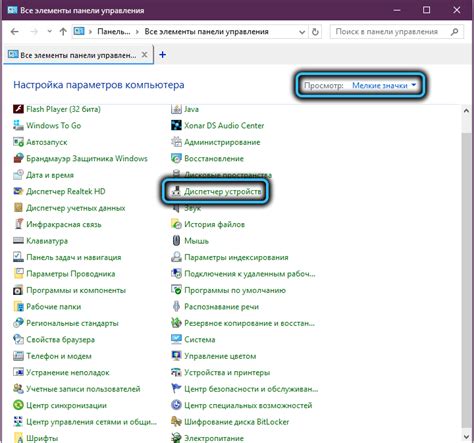
Task: Expand the breadcrumb chevron after Панель...
Action: (137, 32)
